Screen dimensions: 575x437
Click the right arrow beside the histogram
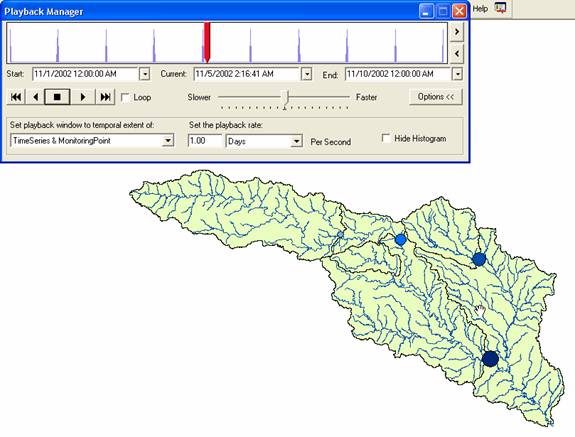coord(457,32)
